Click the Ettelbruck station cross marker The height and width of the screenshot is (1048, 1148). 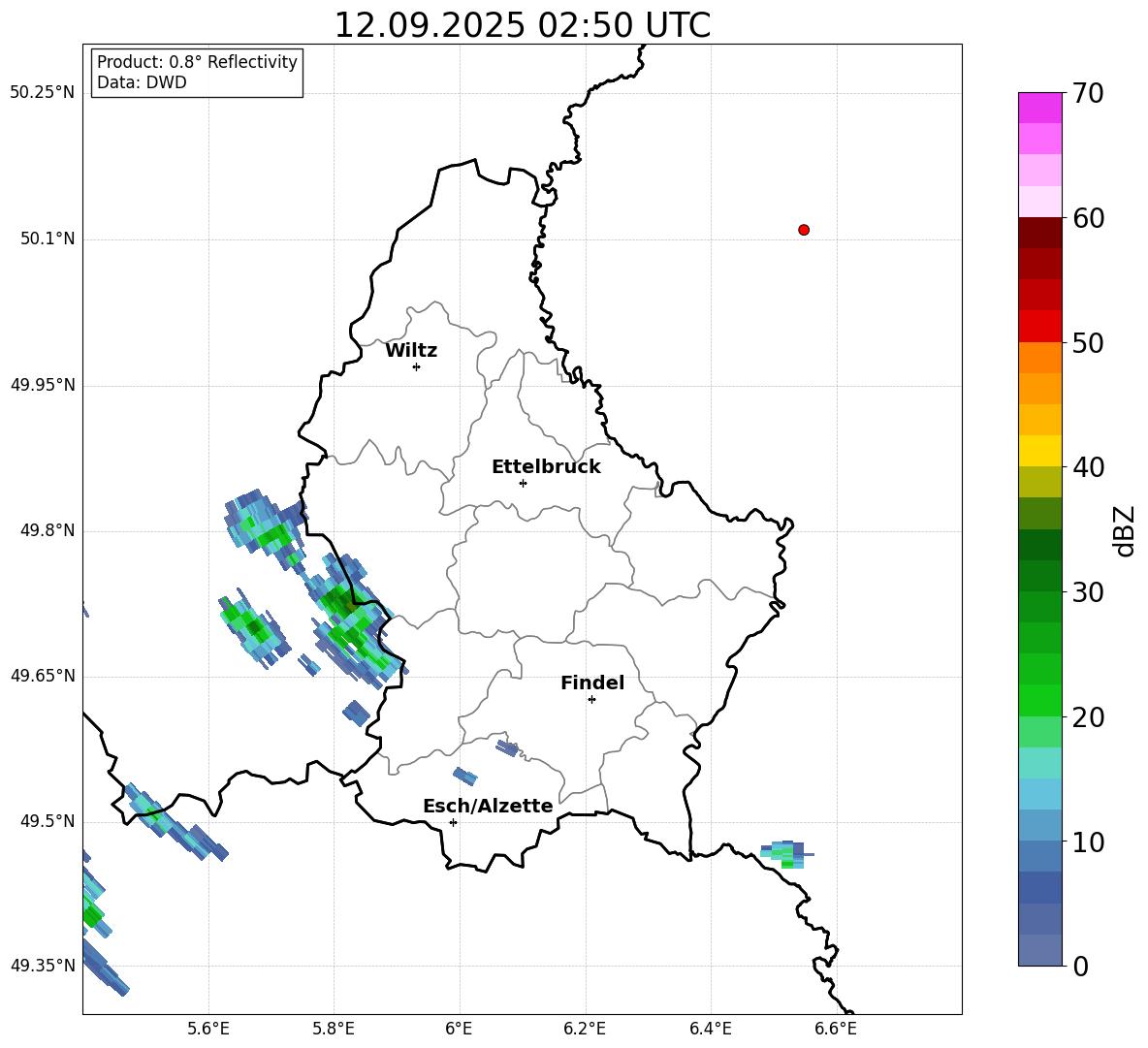(523, 483)
